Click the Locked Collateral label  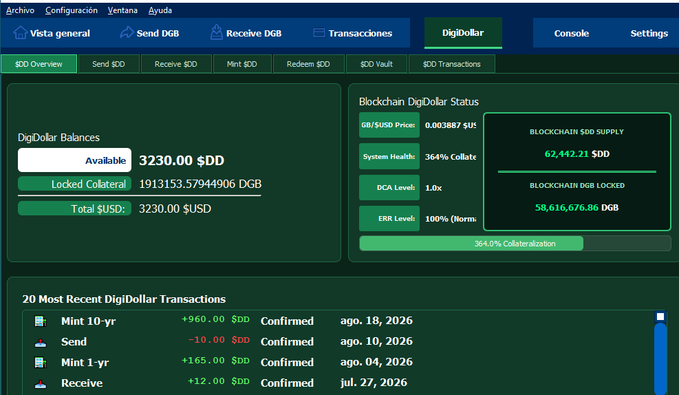click(74, 184)
